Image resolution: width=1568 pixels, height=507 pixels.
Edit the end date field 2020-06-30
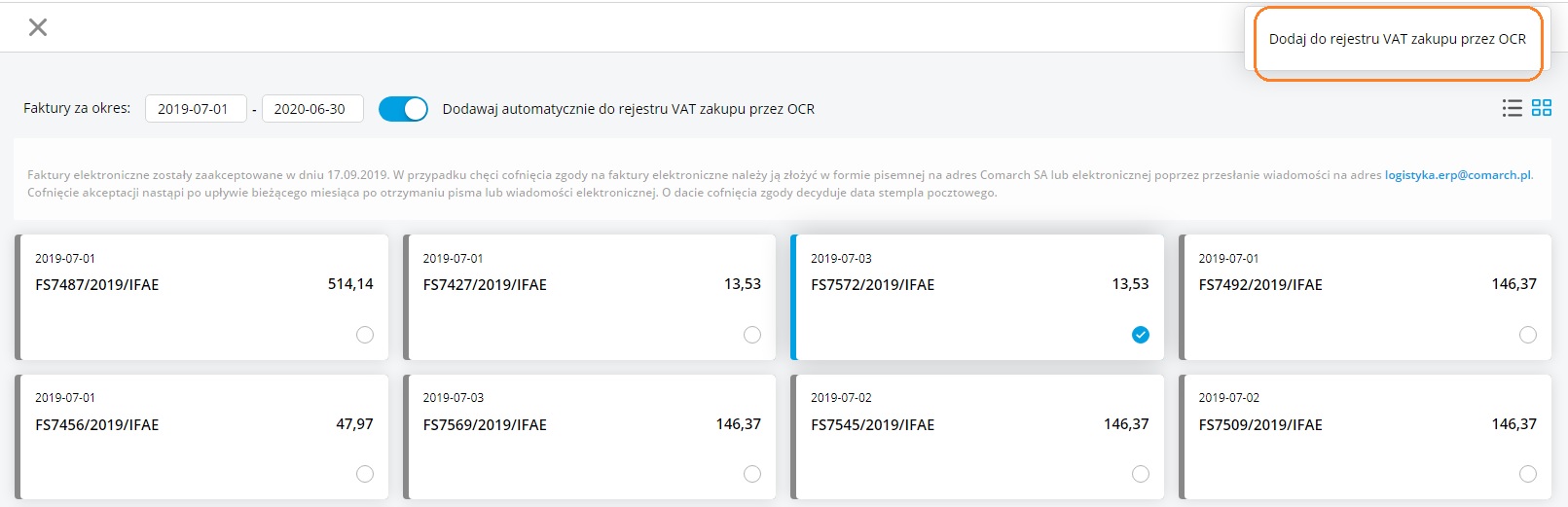pyautogui.click(x=311, y=109)
